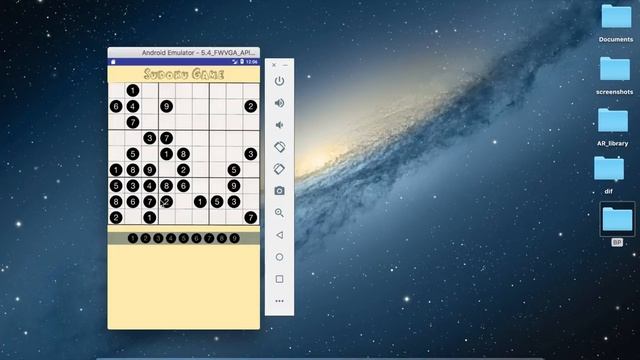The image size is (640, 360).
Task: Open the AR_library folder on desktop
Action: point(613,120)
